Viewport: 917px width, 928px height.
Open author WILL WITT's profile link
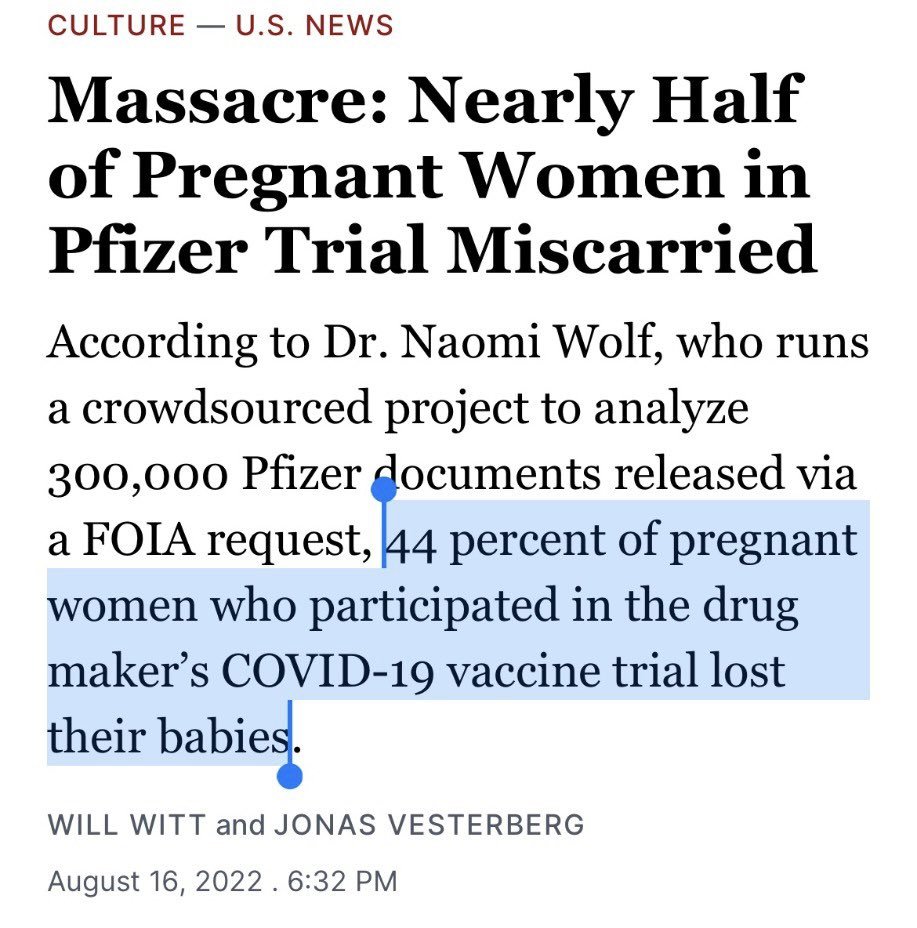tap(127, 826)
